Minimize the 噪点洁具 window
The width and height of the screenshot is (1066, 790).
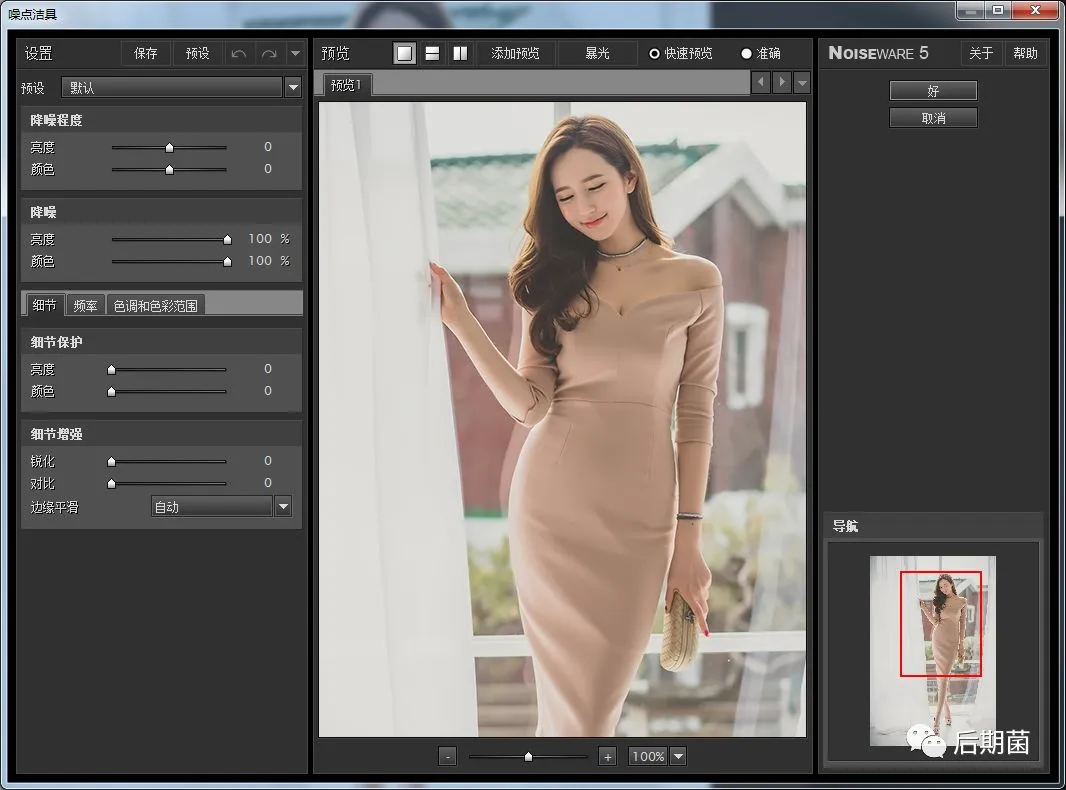[971, 10]
